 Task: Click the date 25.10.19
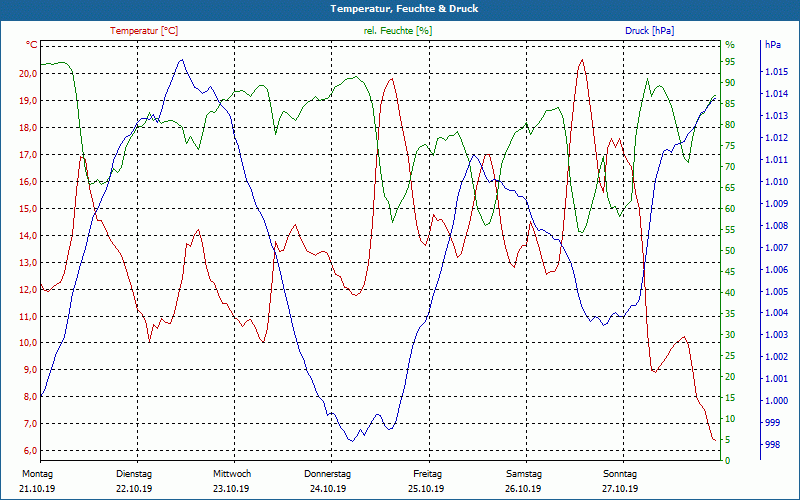(x=426, y=489)
